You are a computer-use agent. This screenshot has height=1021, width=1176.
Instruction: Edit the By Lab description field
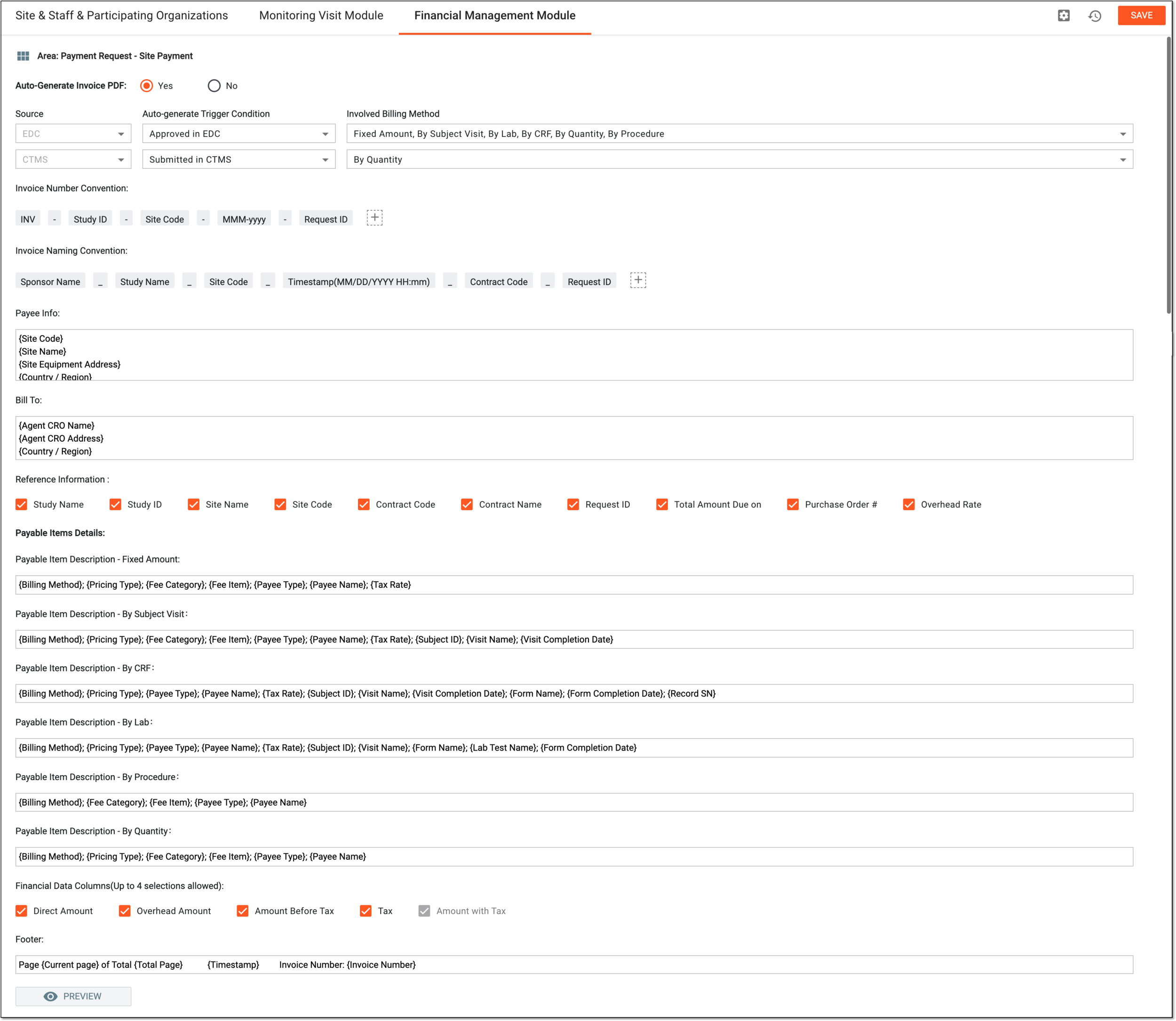(574, 747)
